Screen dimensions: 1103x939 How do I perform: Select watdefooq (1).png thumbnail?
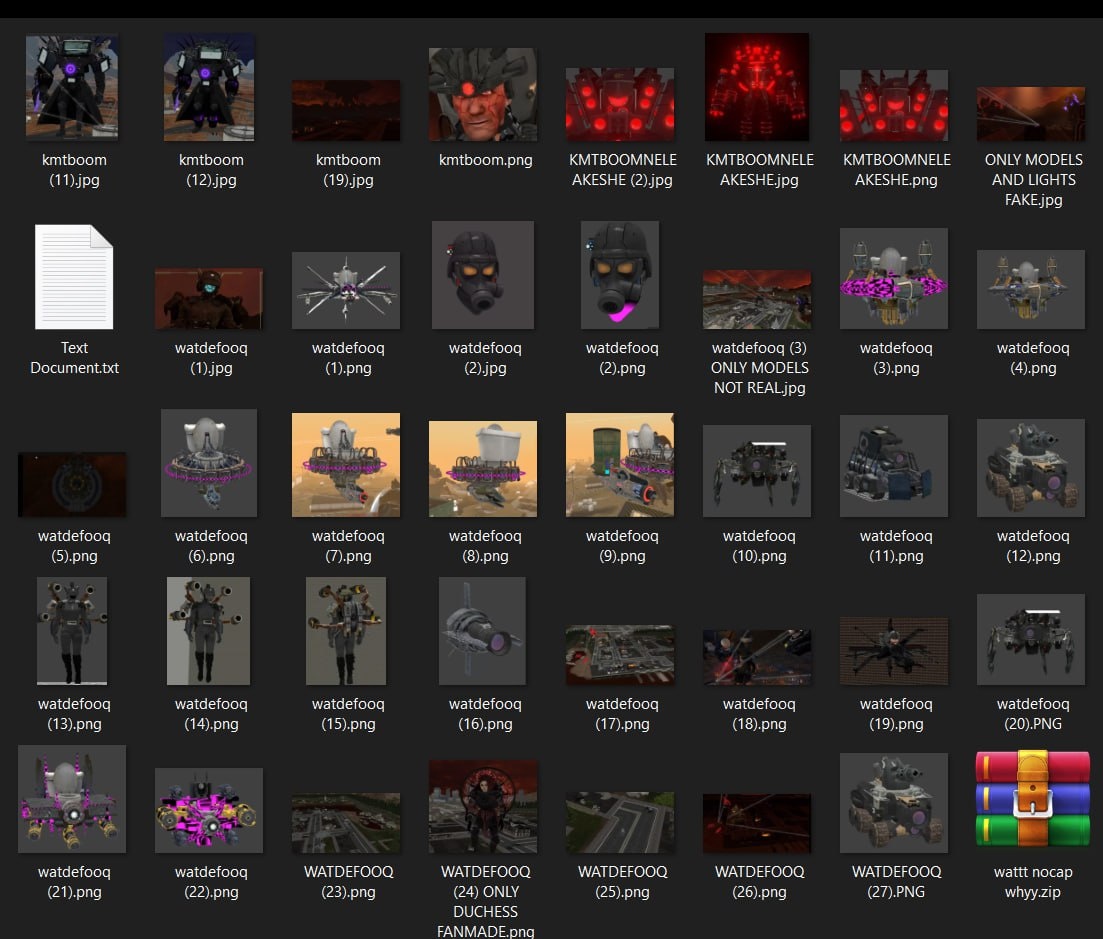coord(346,290)
